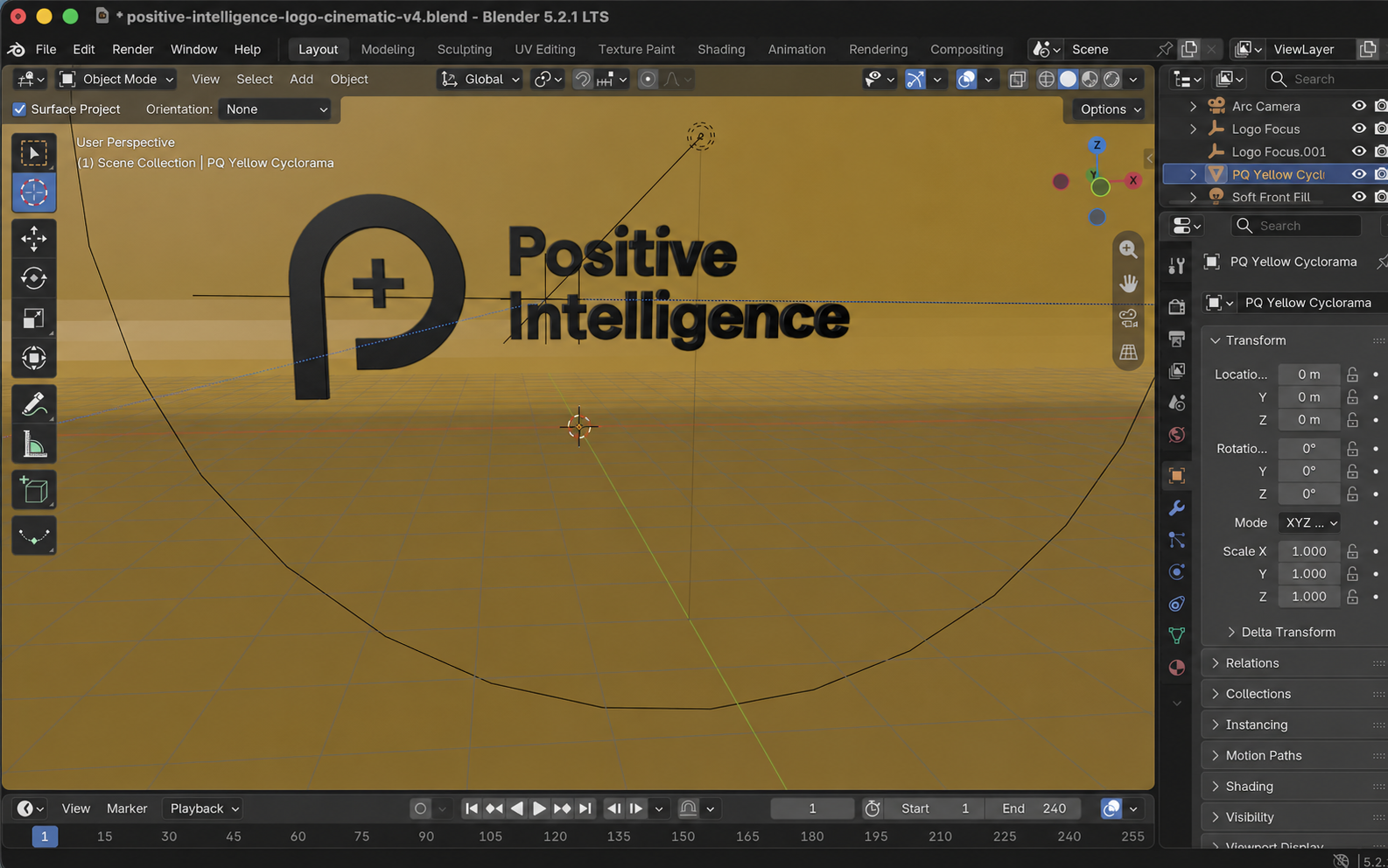This screenshot has height=868, width=1388.
Task: Activate the Transform tool
Action: coord(34,358)
